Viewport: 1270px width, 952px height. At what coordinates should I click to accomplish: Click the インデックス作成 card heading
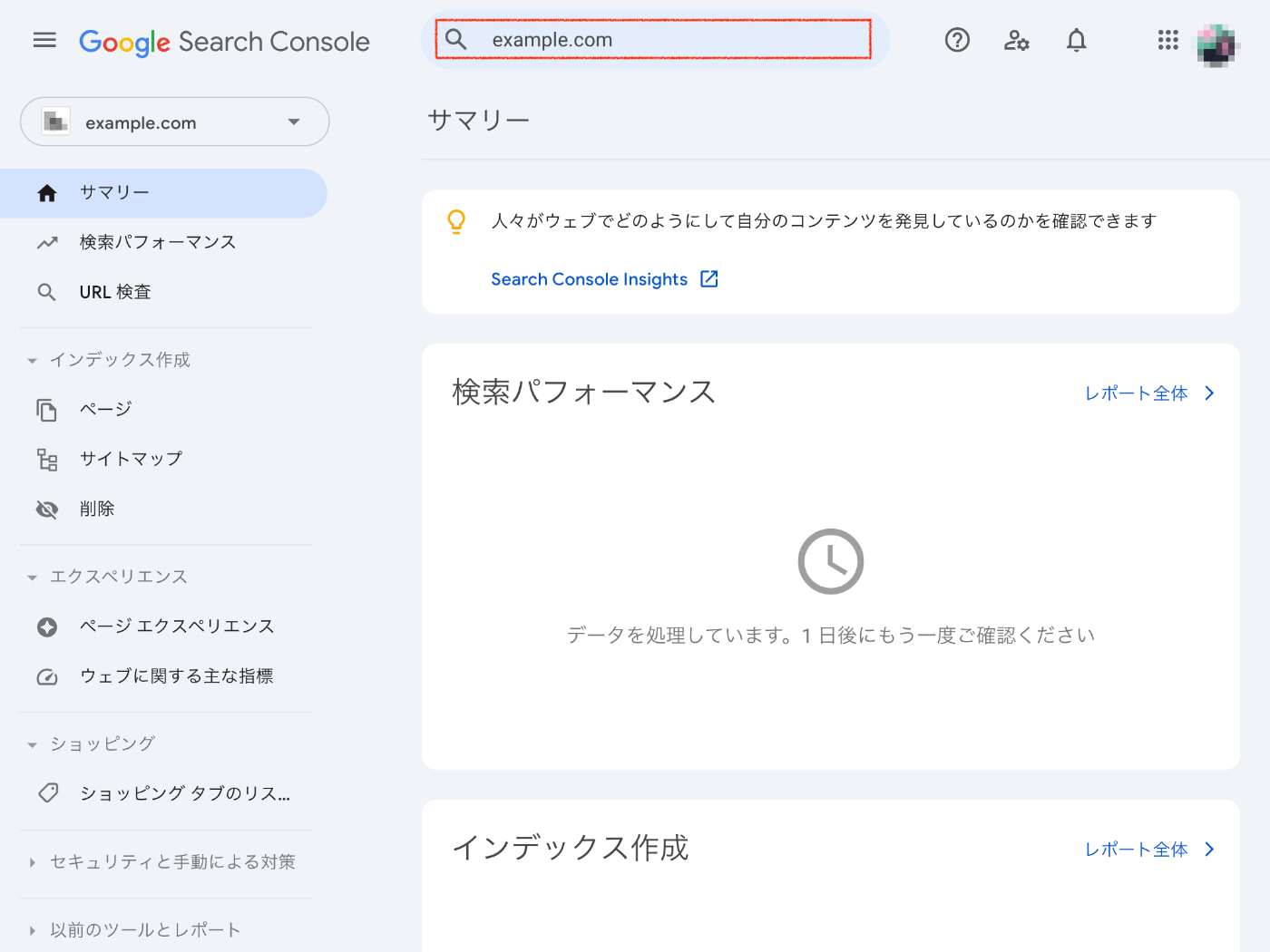(x=571, y=848)
